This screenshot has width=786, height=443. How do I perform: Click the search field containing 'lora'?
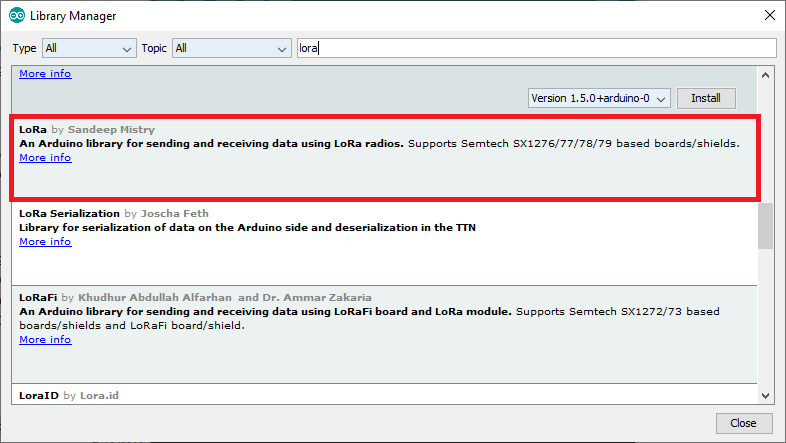tap(535, 48)
